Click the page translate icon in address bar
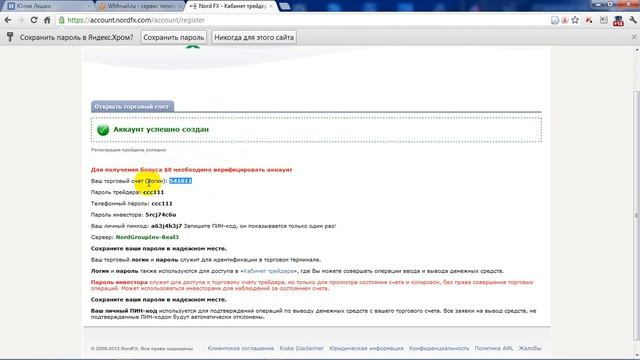This screenshot has height=360, width=640. pos(555,20)
